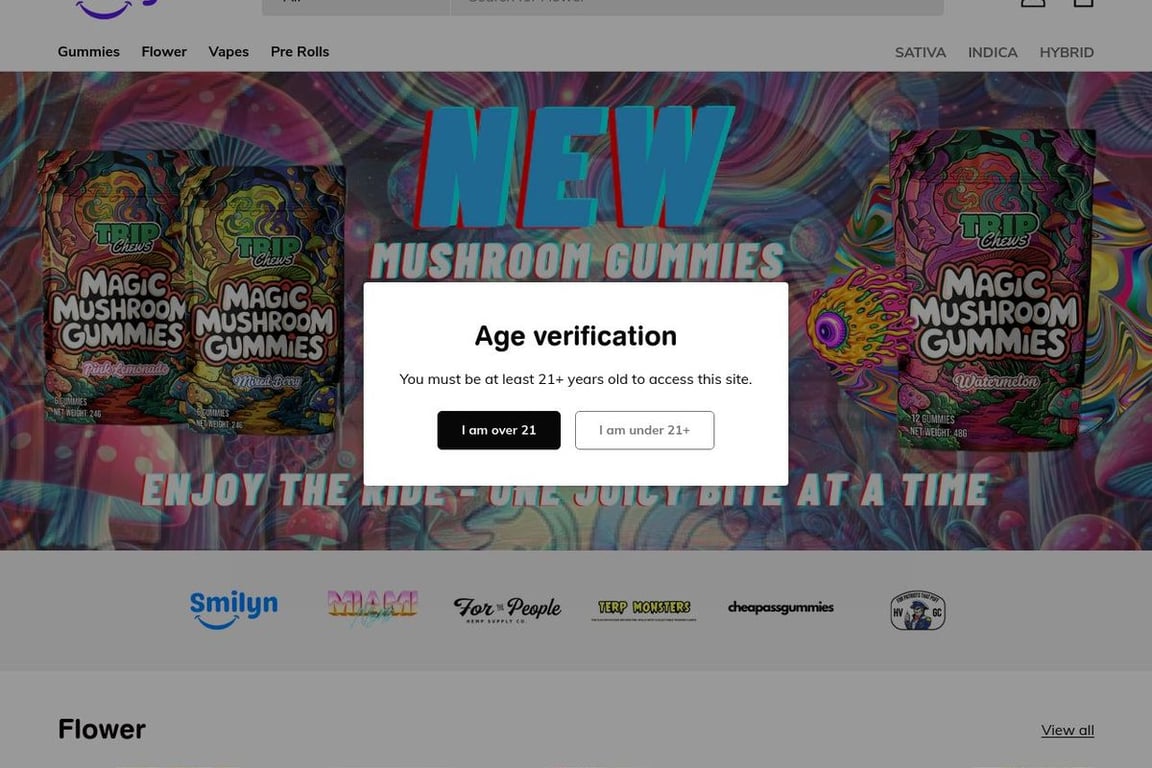Select Vapes in the navigation bar

coord(228,51)
